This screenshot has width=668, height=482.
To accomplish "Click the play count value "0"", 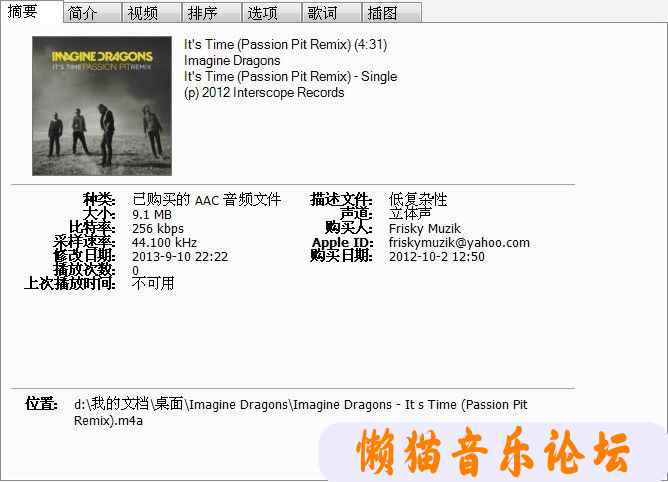I will (135, 270).
